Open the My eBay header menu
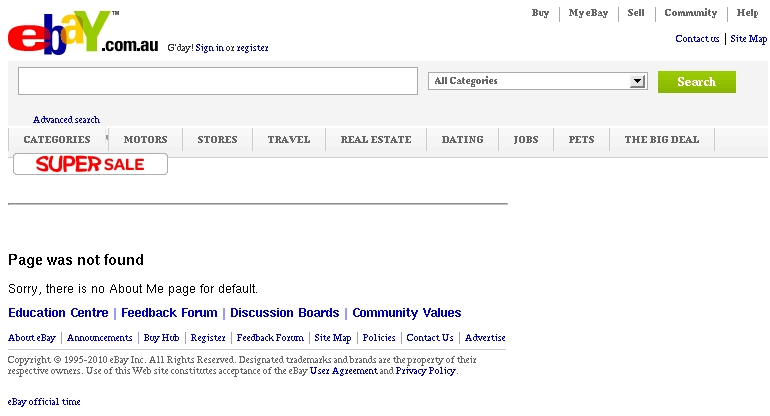 588,13
